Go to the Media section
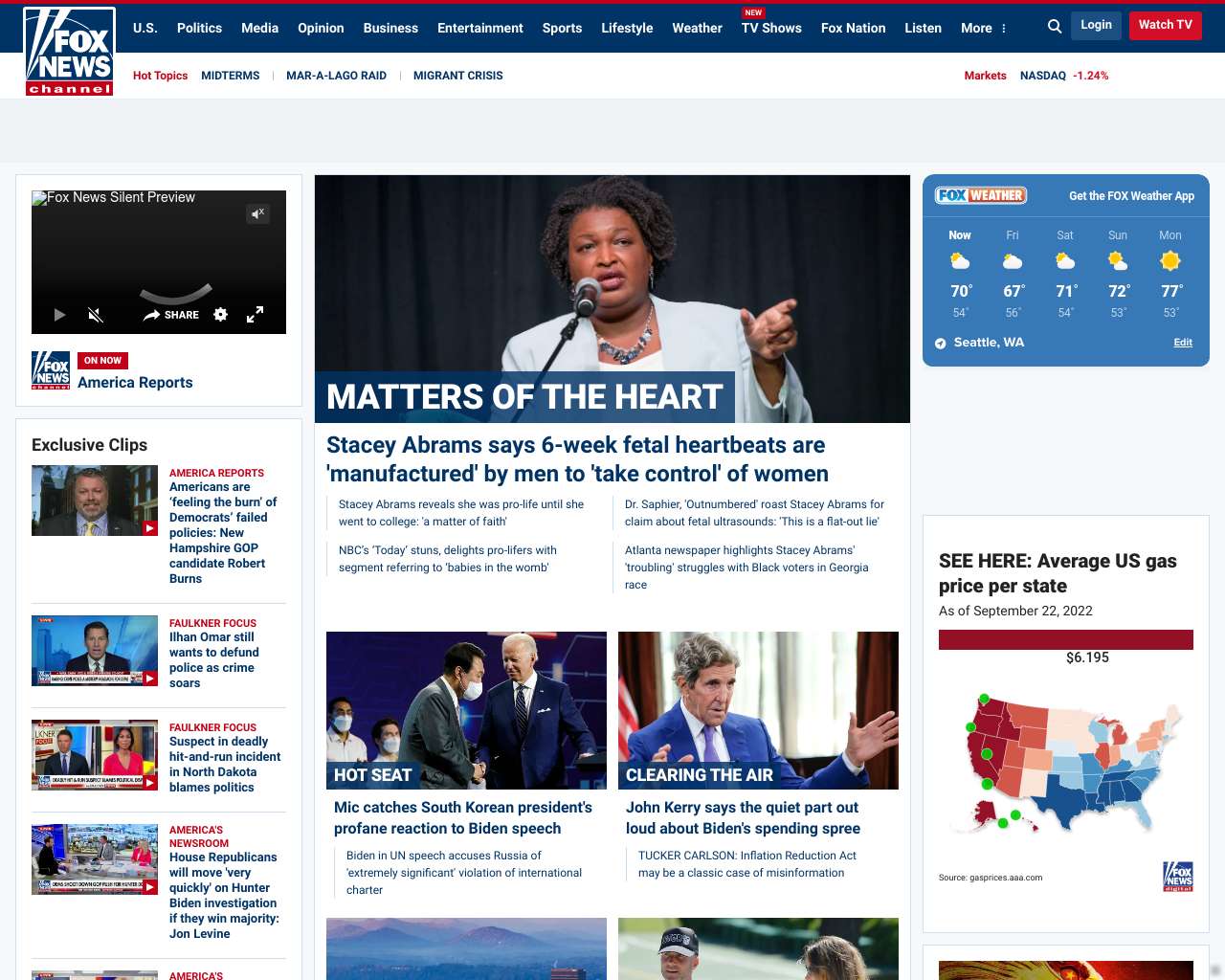 tap(259, 28)
